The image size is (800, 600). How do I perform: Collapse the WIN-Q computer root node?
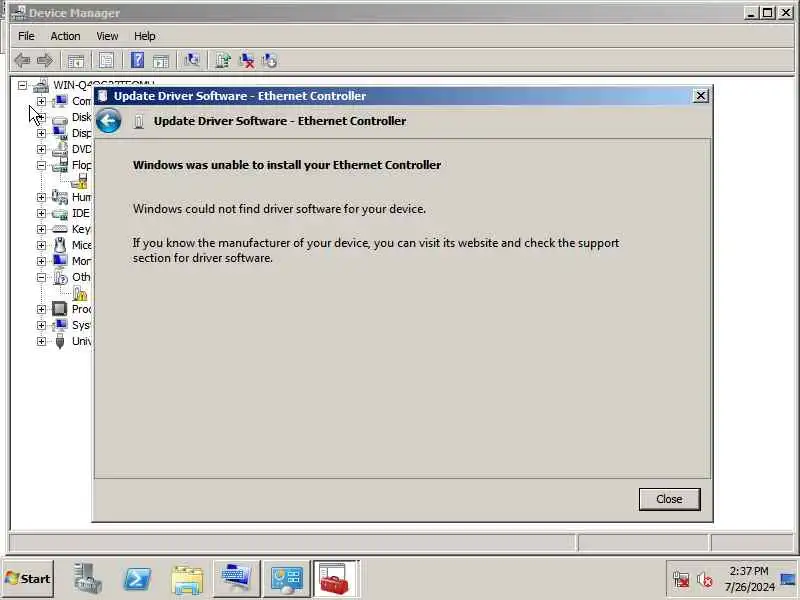(22, 85)
